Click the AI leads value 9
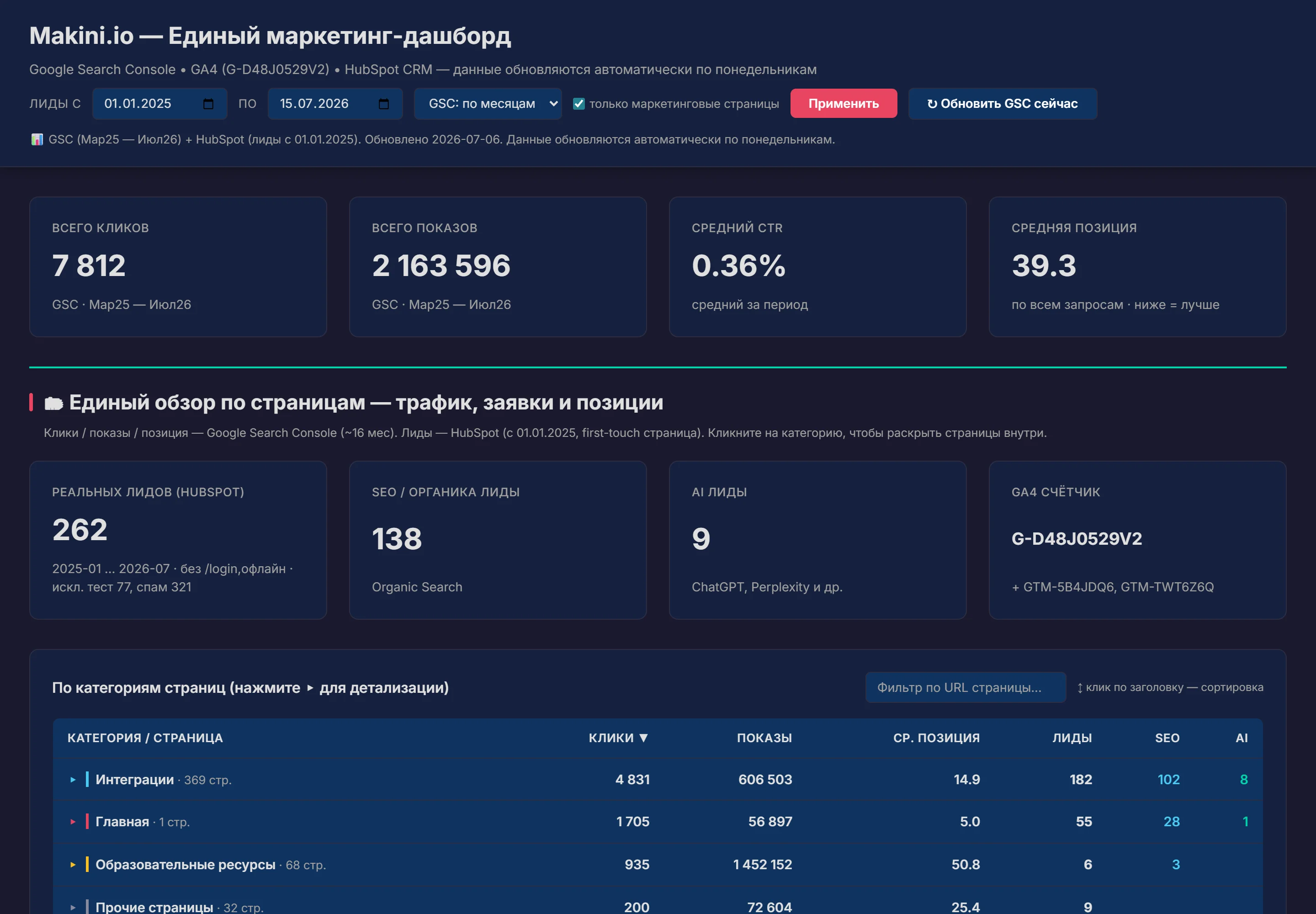This screenshot has height=914, width=1316. 701,539
